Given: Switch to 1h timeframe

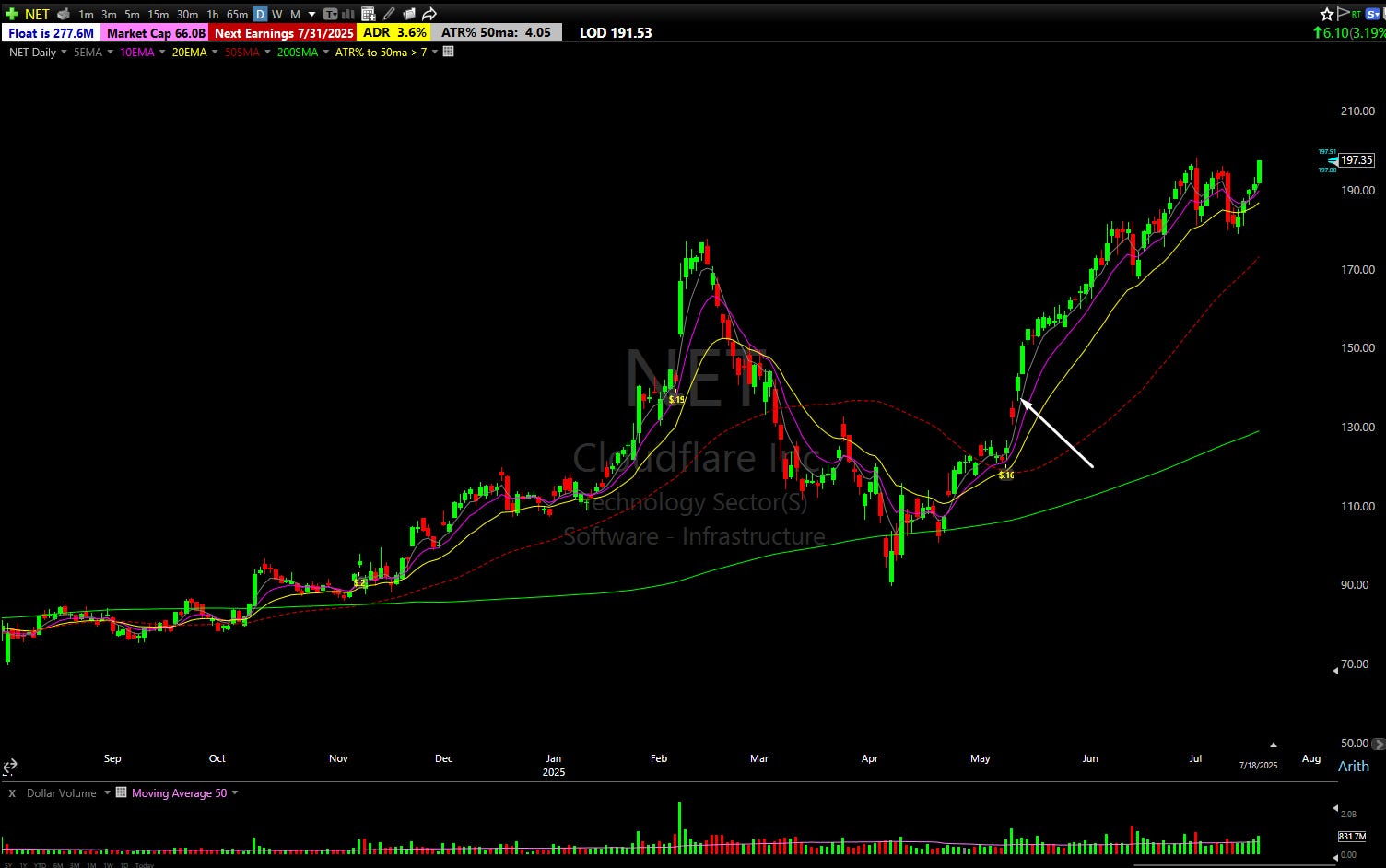Looking at the screenshot, I should (213, 14).
